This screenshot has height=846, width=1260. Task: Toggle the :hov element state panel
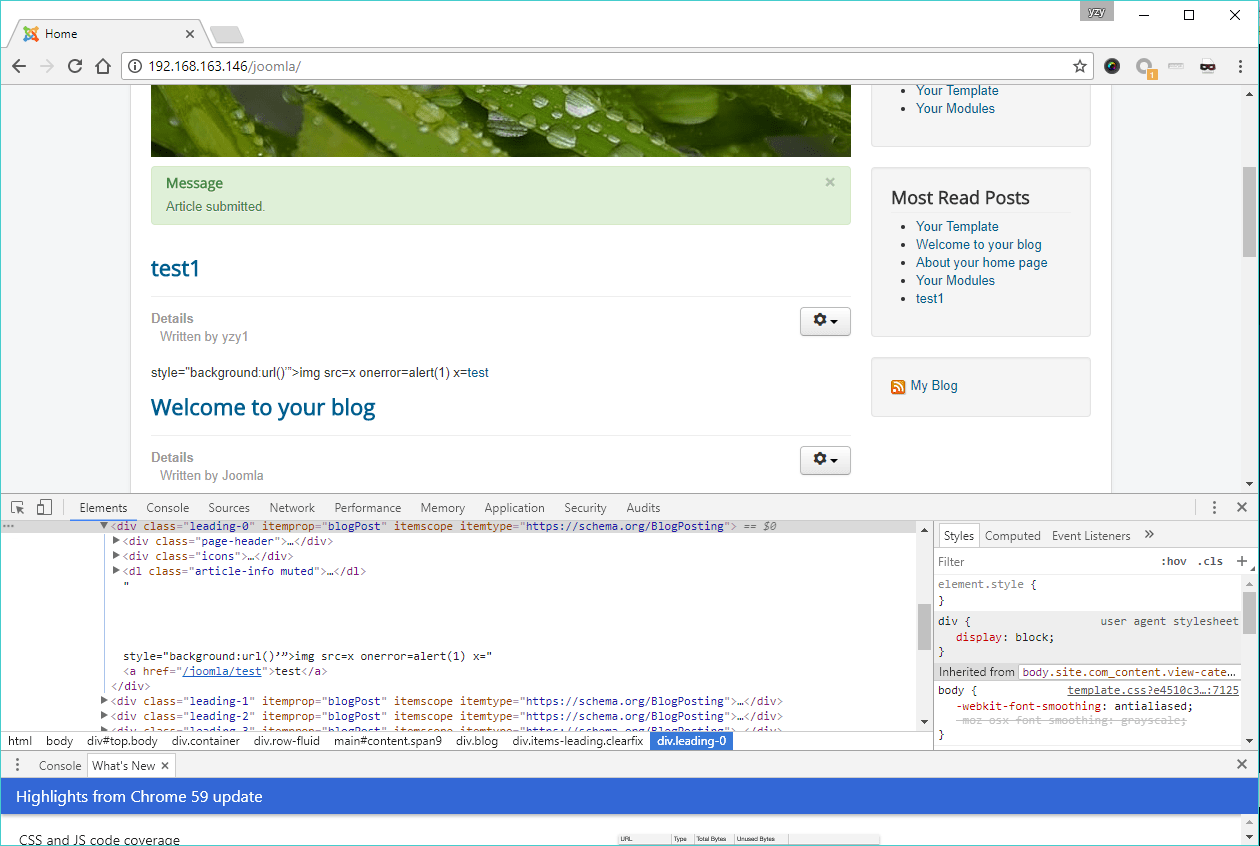[1173, 561]
